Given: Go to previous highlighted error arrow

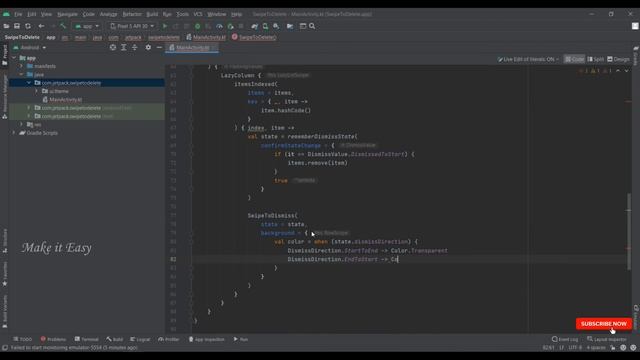Looking at the screenshot, I should click(x=618, y=71).
